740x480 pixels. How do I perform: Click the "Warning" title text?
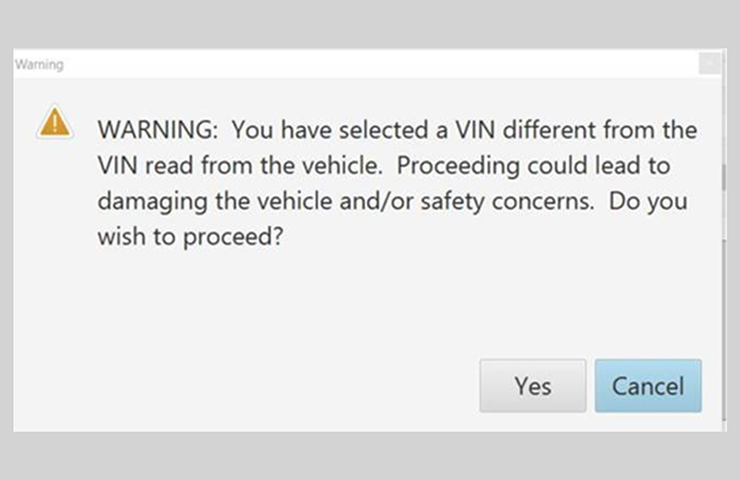pos(39,65)
